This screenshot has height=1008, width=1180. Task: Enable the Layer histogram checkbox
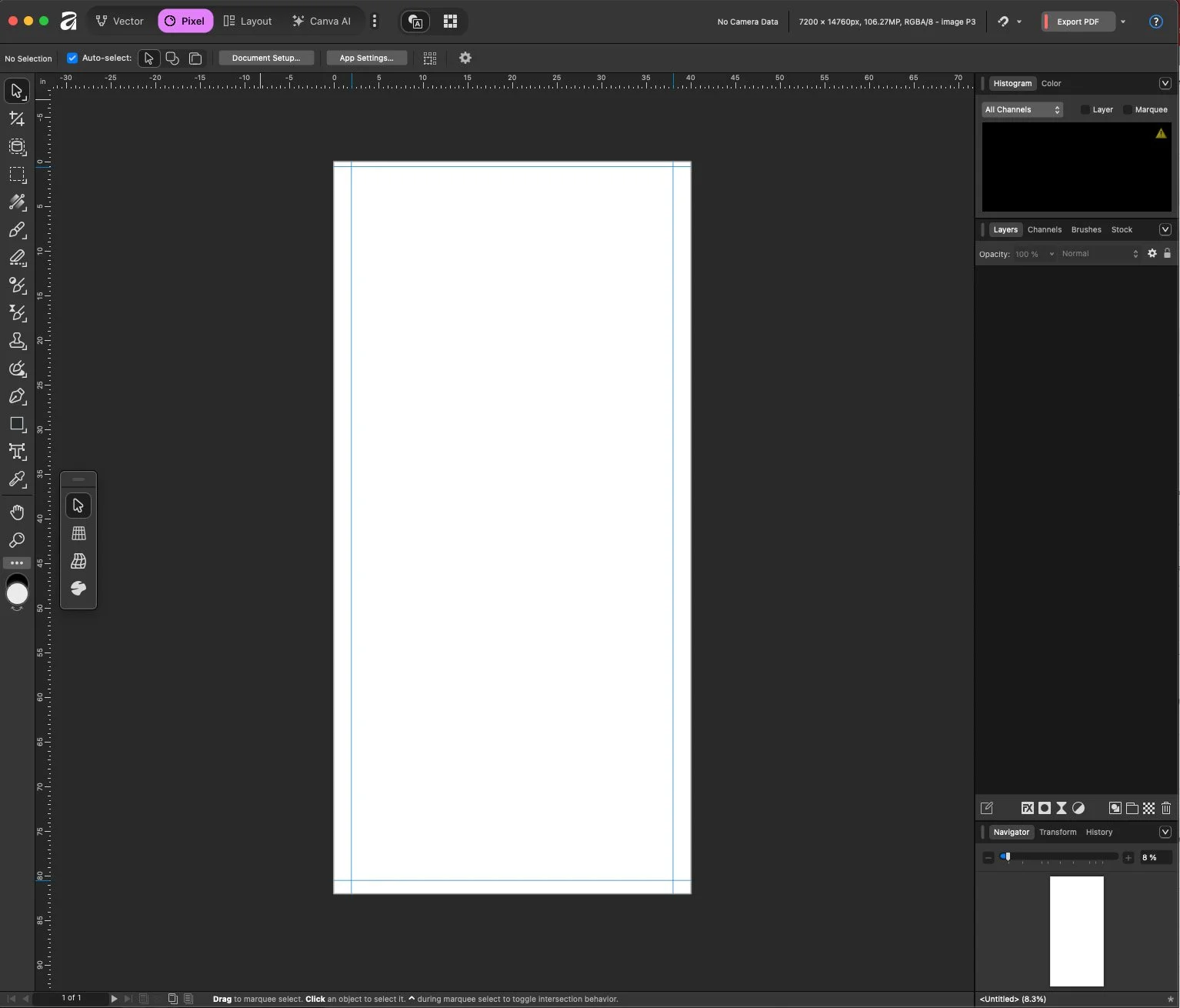[x=1084, y=109]
